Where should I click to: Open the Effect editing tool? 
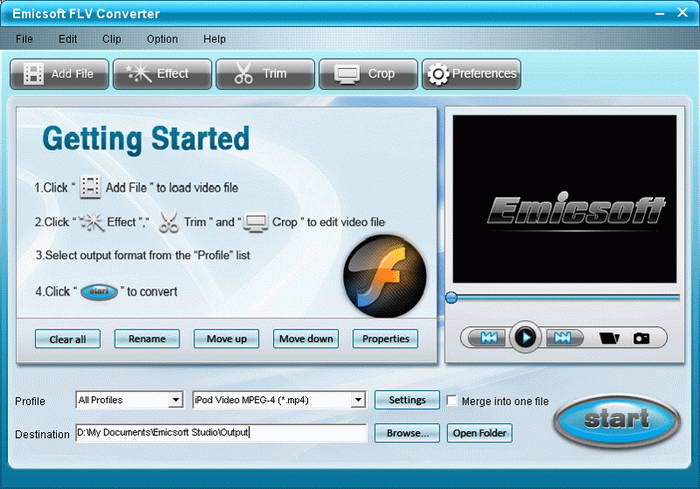coord(162,74)
